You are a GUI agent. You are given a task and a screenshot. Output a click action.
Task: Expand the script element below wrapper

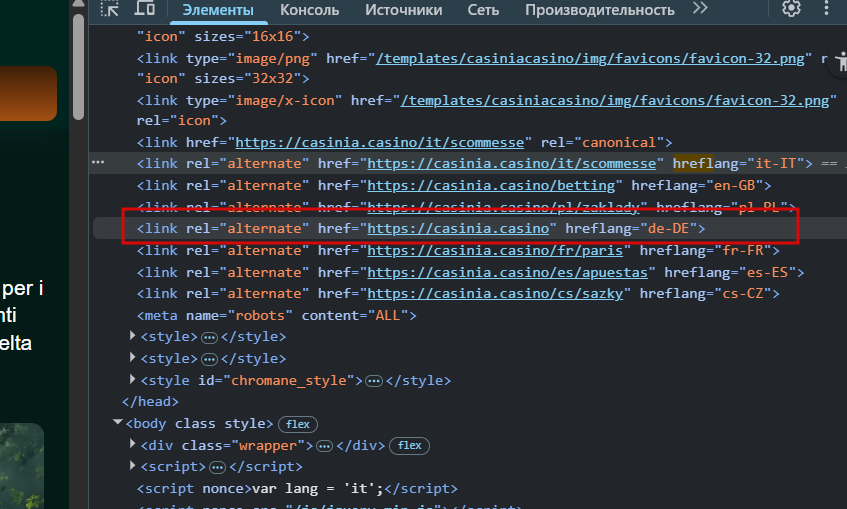click(132, 466)
